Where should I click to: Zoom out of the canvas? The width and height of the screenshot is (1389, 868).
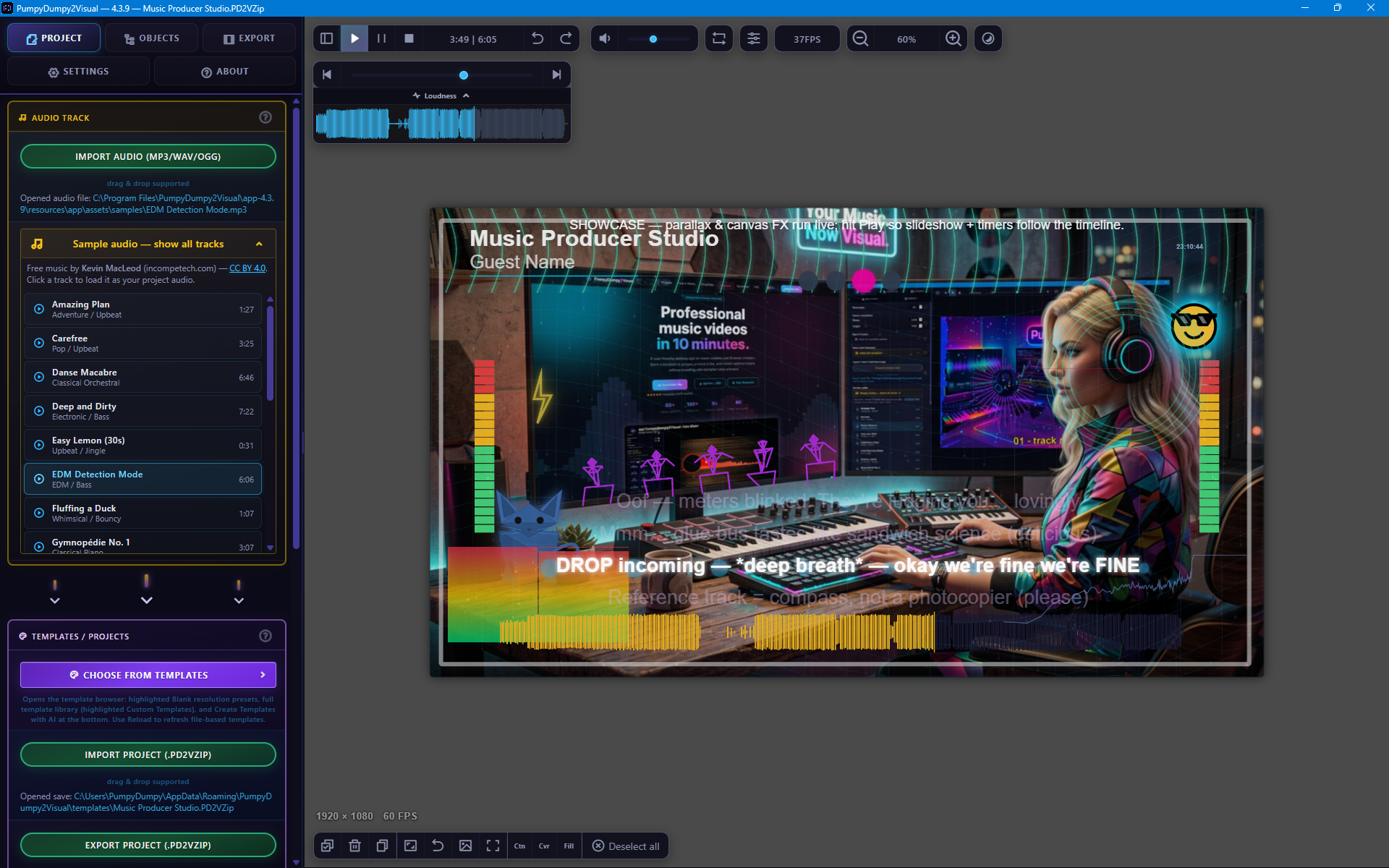tap(860, 38)
